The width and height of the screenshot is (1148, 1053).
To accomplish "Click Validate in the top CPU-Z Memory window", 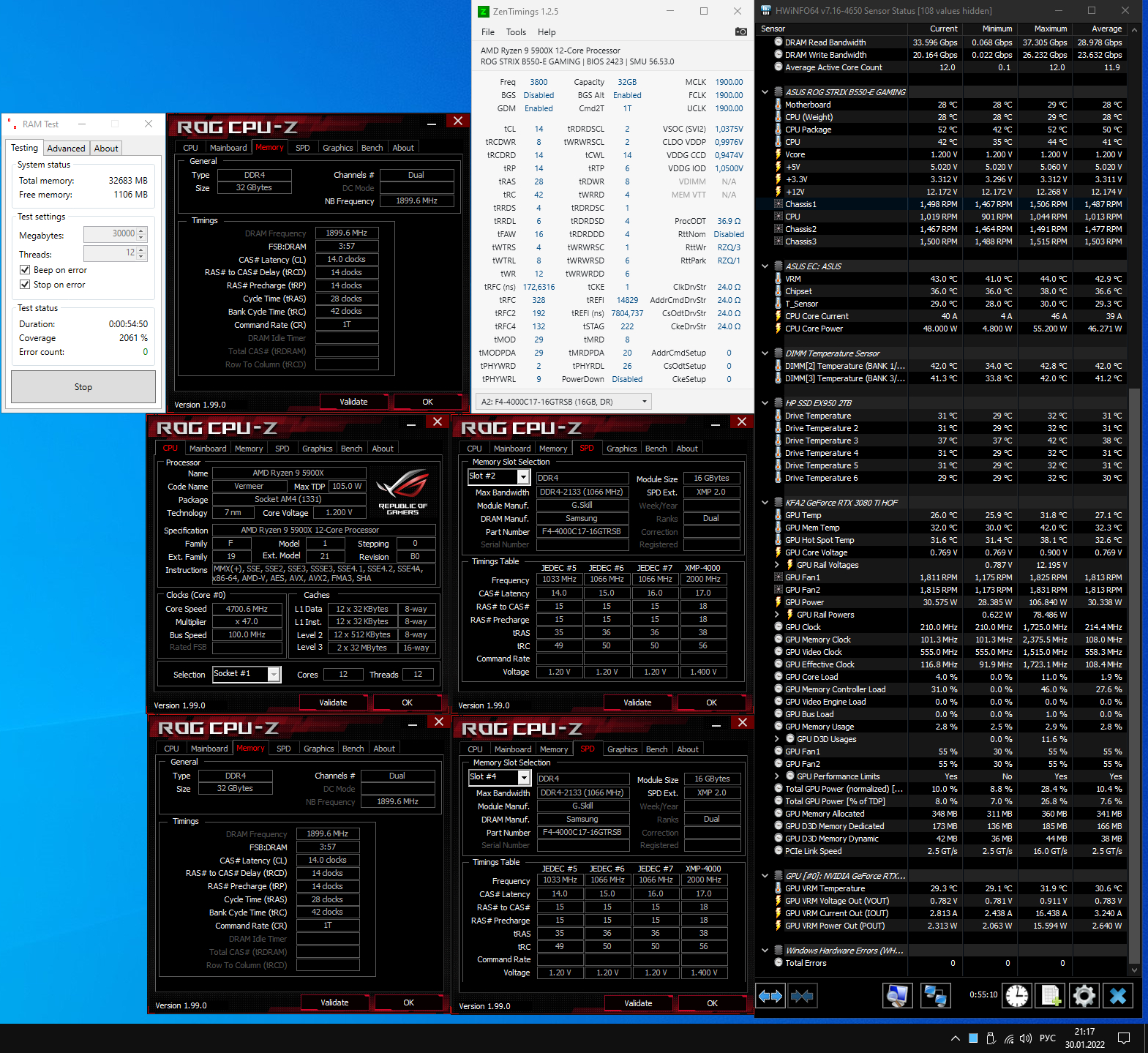I will [x=353, y=402].
